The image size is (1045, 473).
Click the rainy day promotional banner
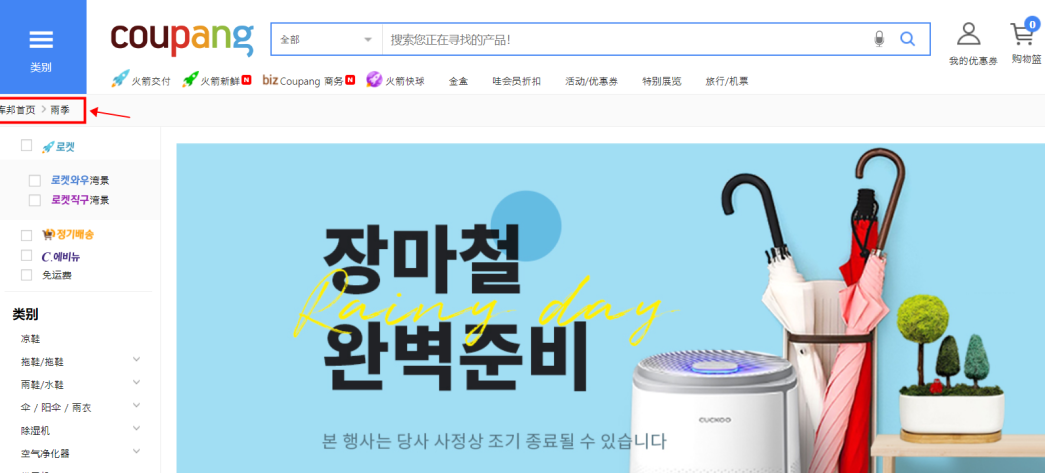610,308
